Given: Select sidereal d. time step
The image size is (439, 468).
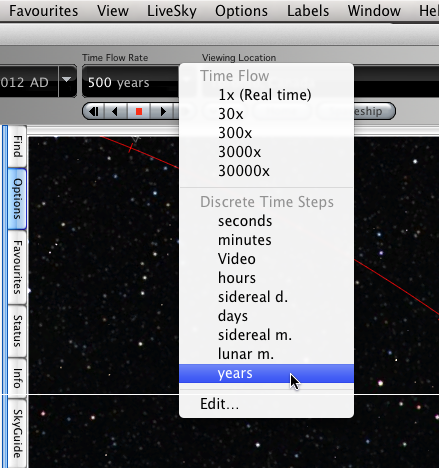Looking at the screenshot, I should 266,297.
